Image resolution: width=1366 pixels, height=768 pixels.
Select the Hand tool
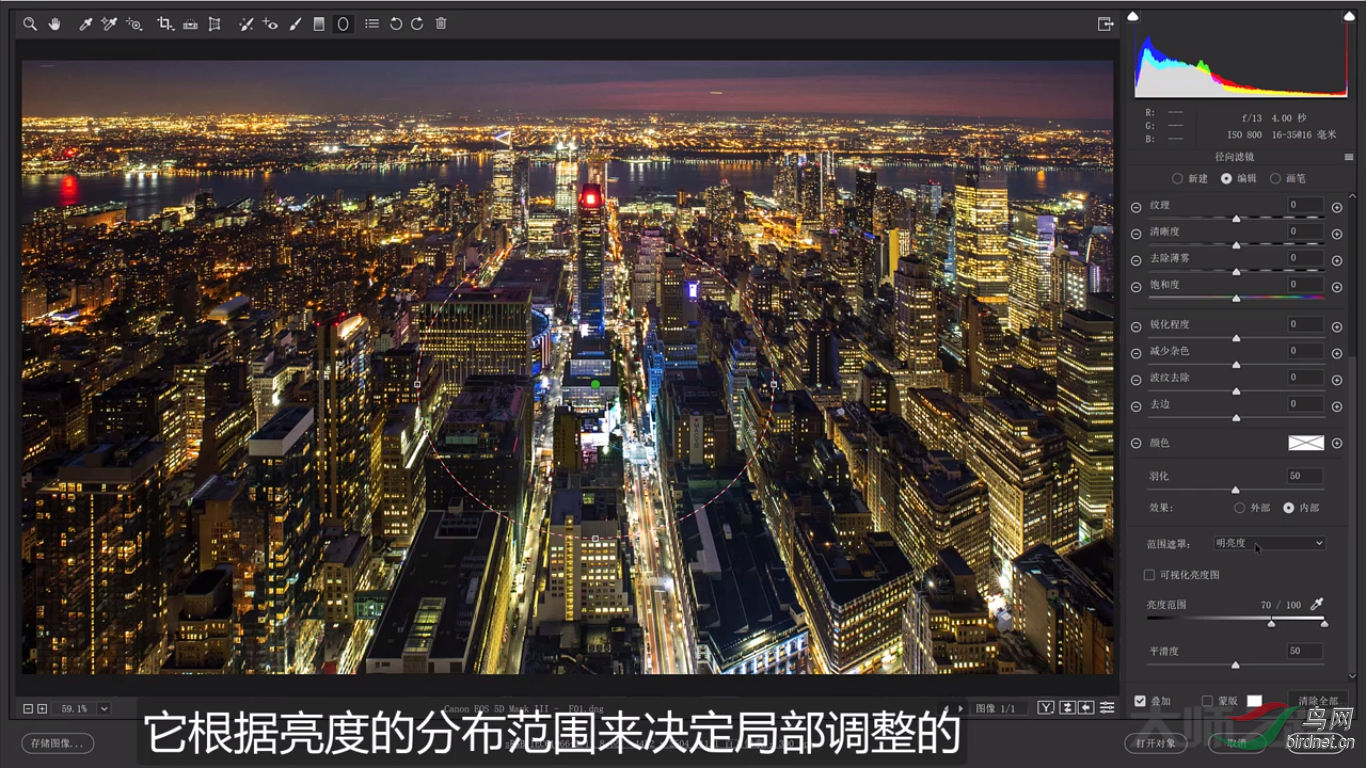[x=55, y=23]
